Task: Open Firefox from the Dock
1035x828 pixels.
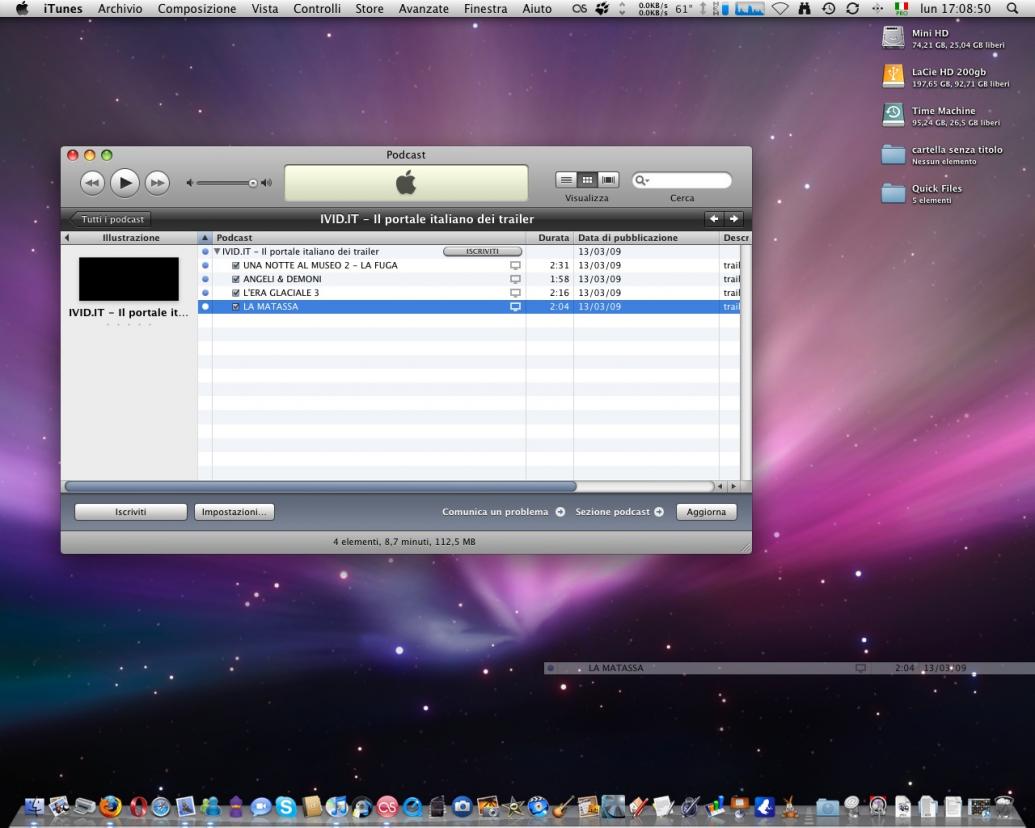Action: click(x=110, y=806)
